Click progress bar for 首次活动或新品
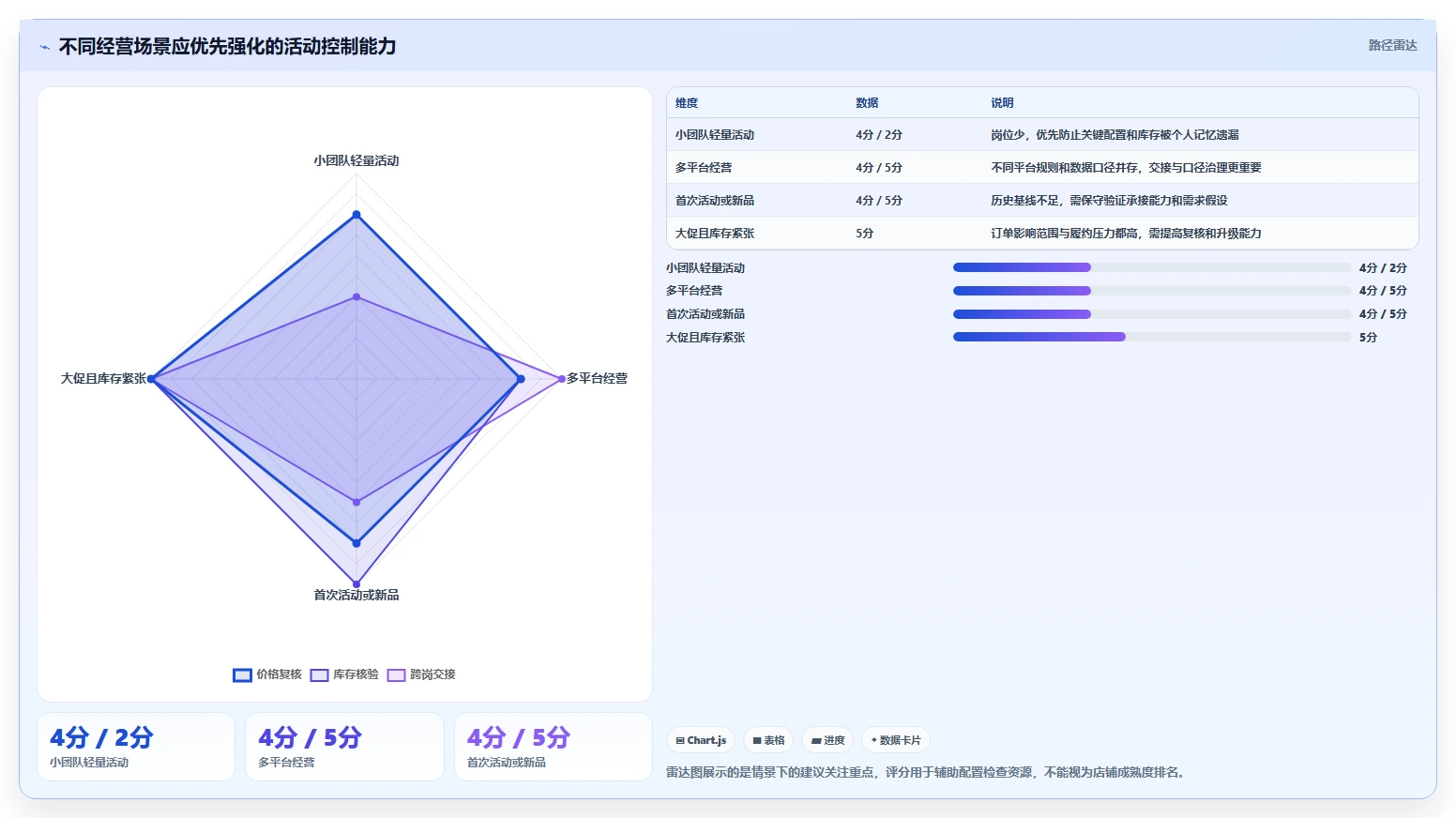 click(1152, 314)
